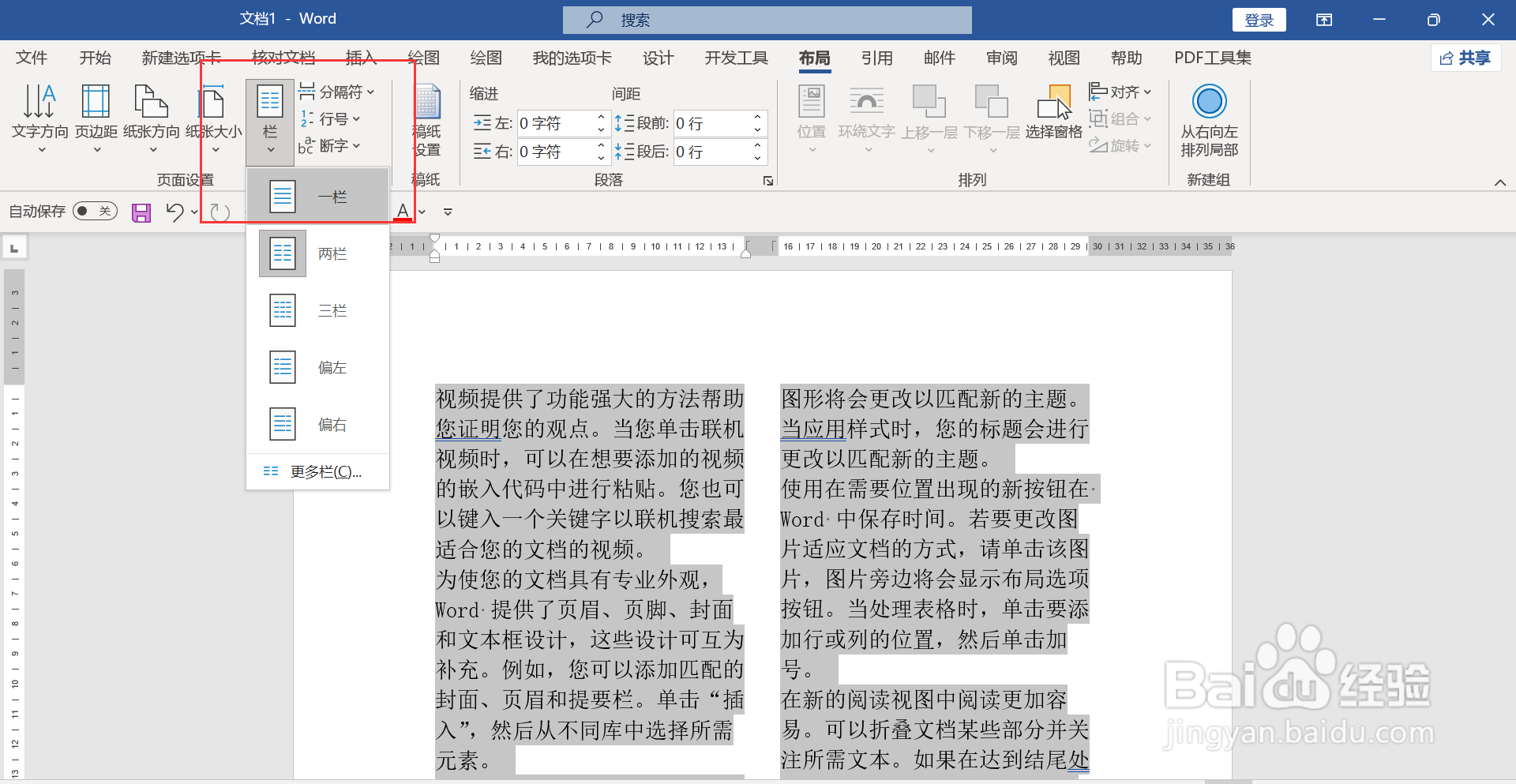Click the Right indent (右) input field

click(555, 152)
